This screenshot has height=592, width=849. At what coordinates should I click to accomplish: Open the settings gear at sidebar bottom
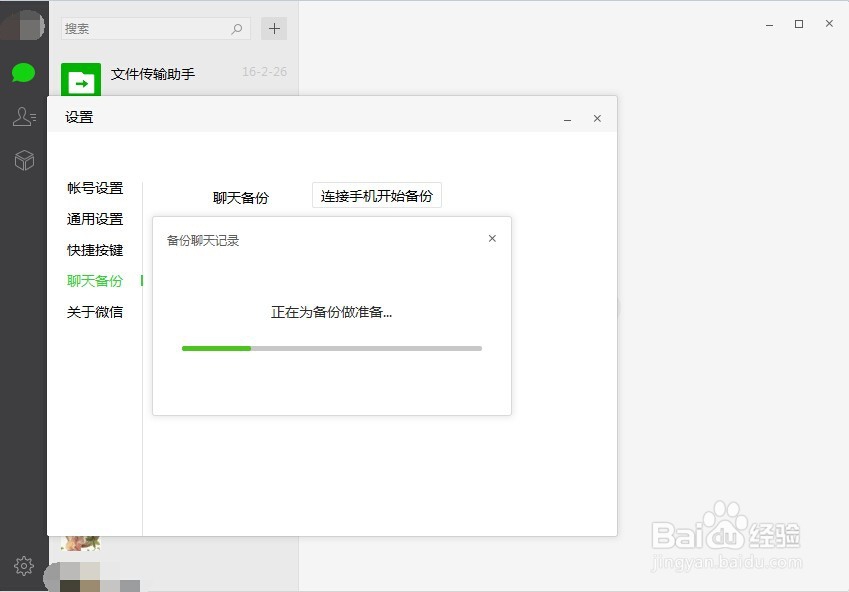coord(24,566)
